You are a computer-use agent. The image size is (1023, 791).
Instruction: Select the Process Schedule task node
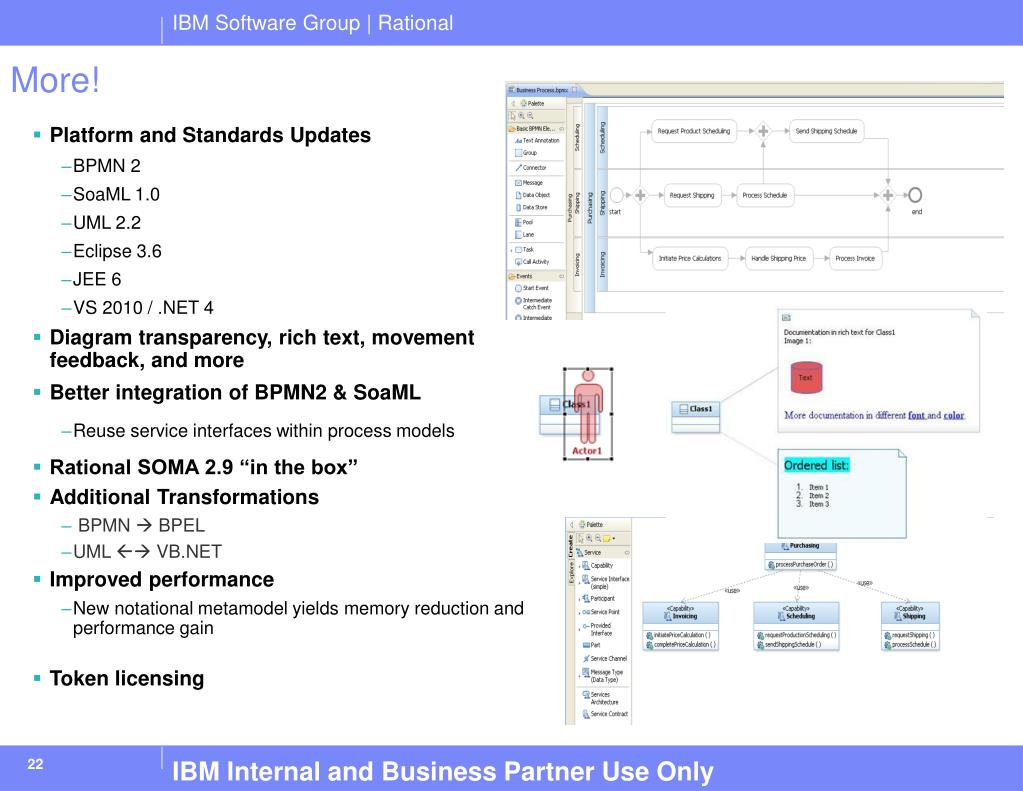(765, 195)
